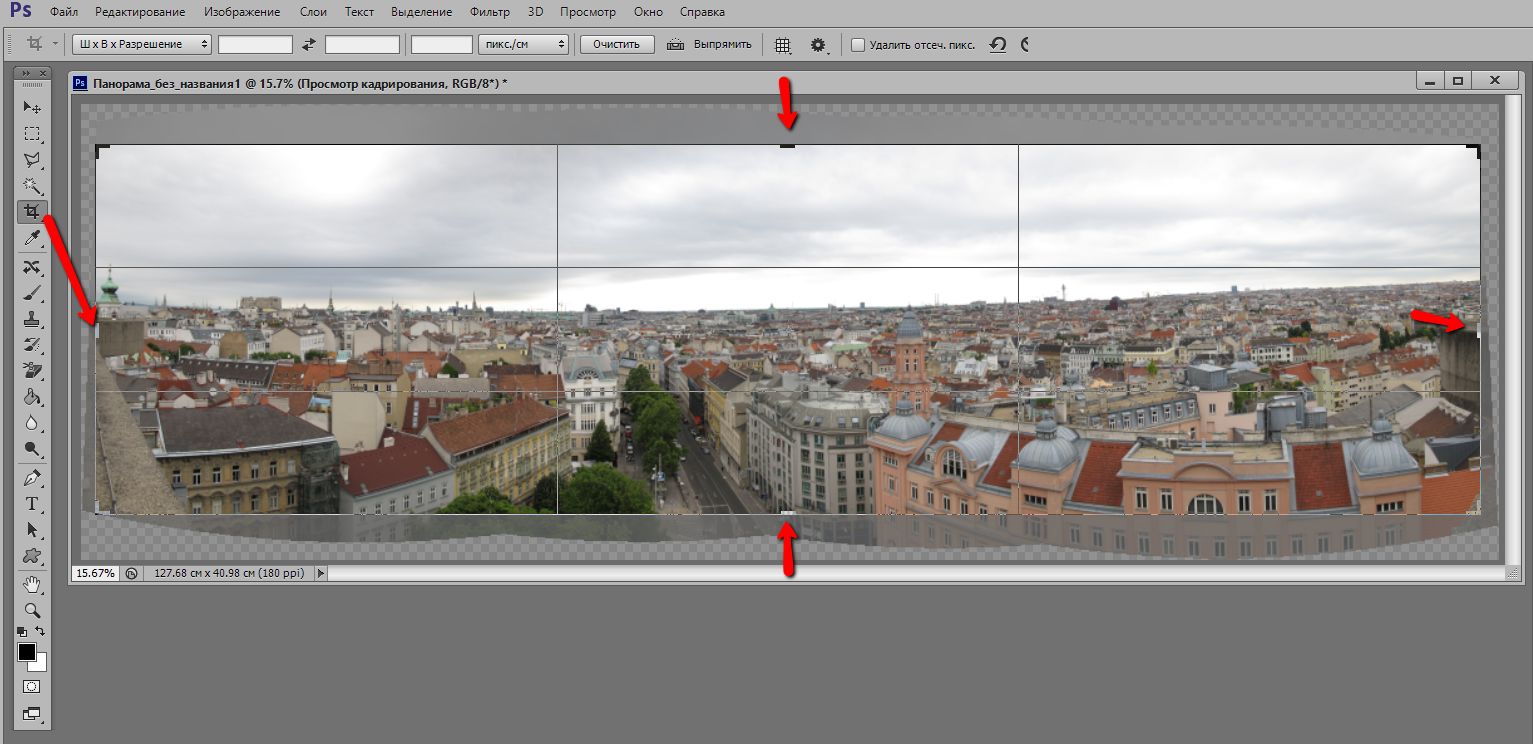Select the Move tool
Screen dimensions: 1533x744
click(x=32, y=107)
